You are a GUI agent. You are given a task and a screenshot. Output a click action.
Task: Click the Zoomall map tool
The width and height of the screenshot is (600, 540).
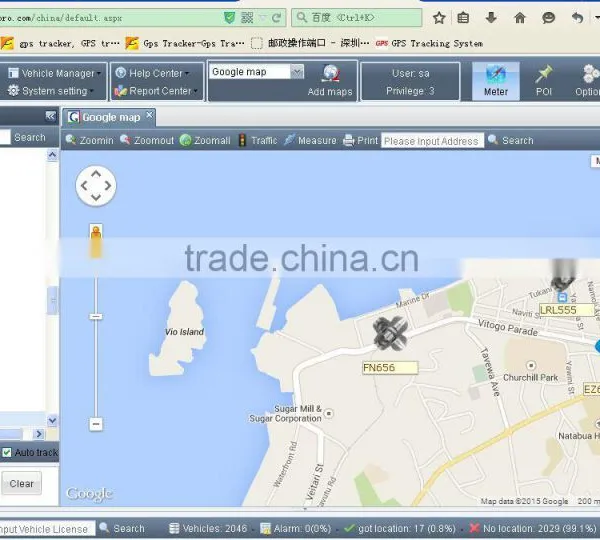coord(205,140)
